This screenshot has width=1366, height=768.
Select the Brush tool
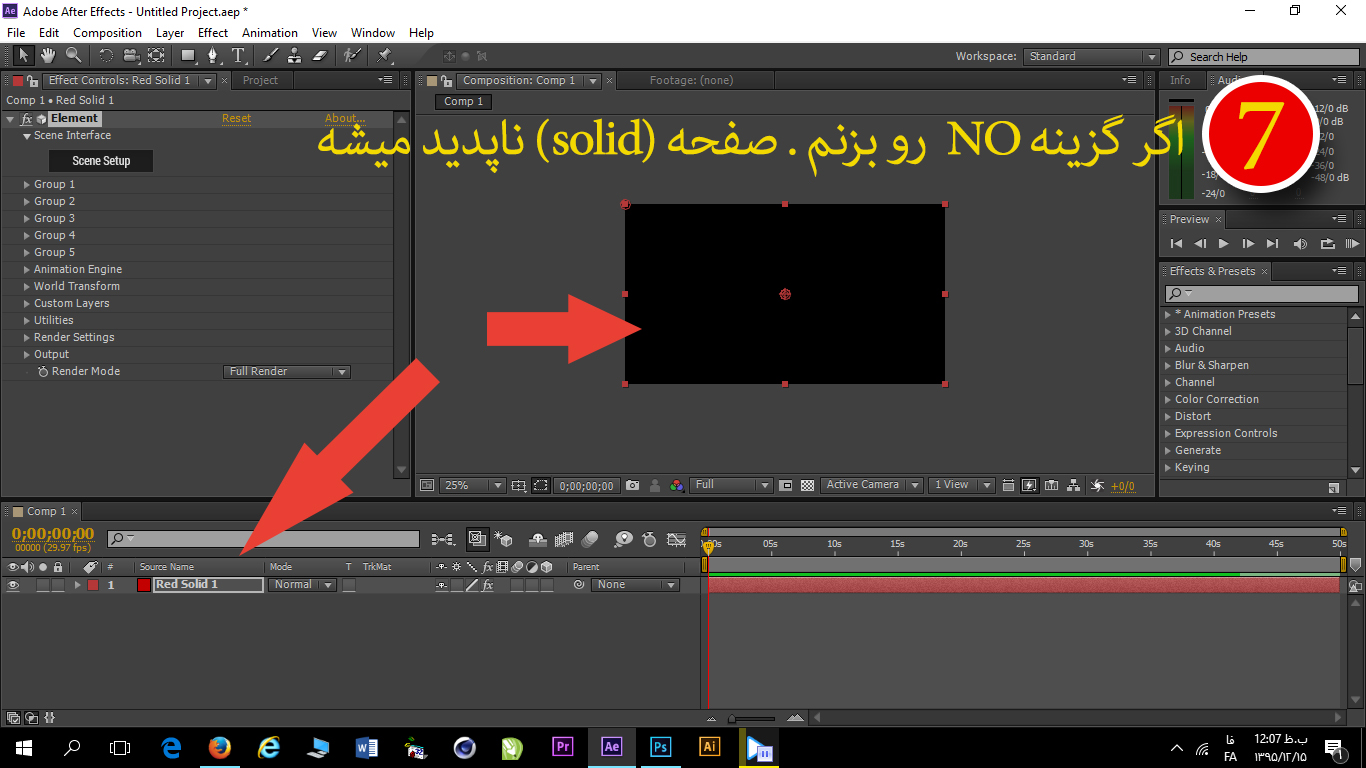pos(270,56)
